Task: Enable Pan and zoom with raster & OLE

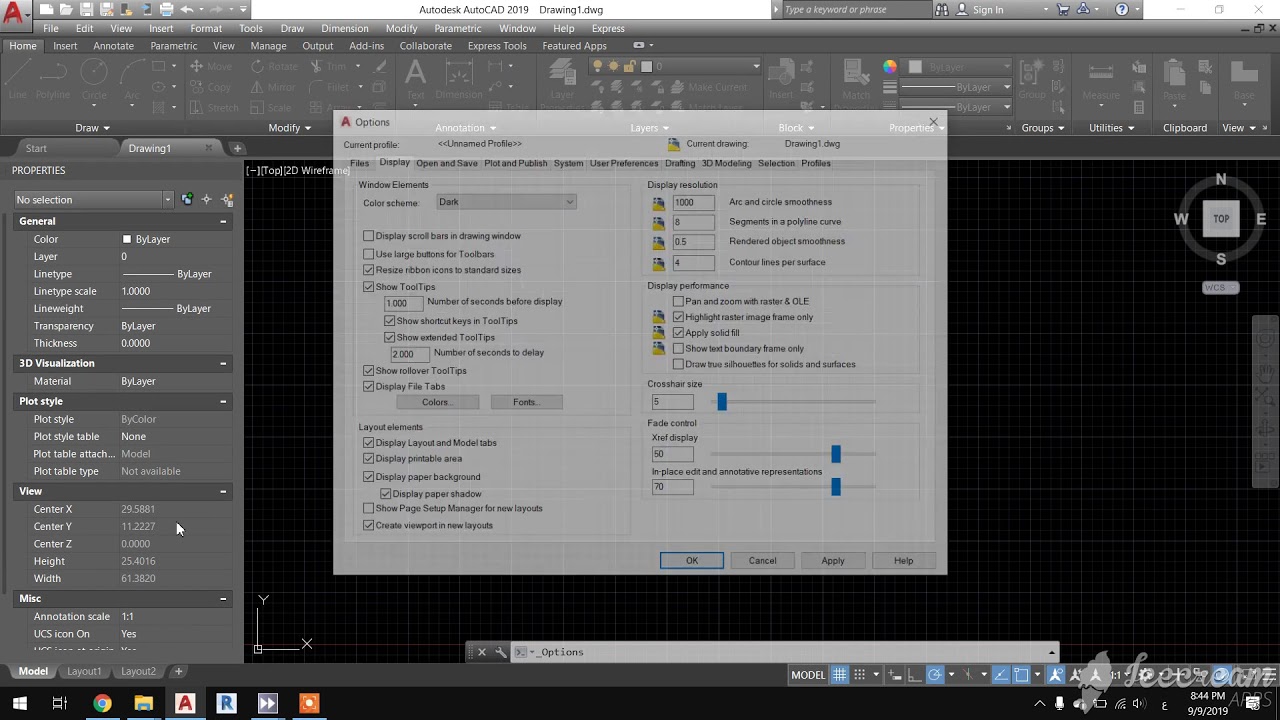Action: click(x=678, y=301)
